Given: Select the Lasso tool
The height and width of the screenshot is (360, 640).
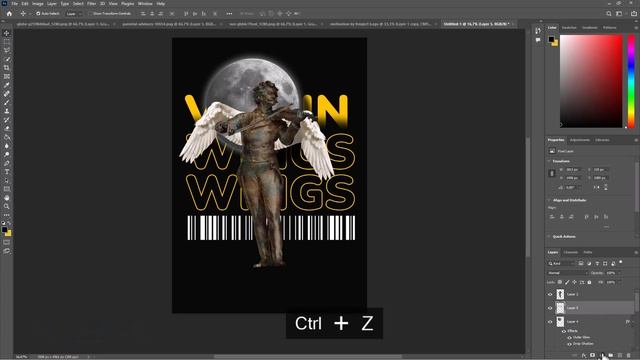Looking at the screenshot, I should click(7, 50).
